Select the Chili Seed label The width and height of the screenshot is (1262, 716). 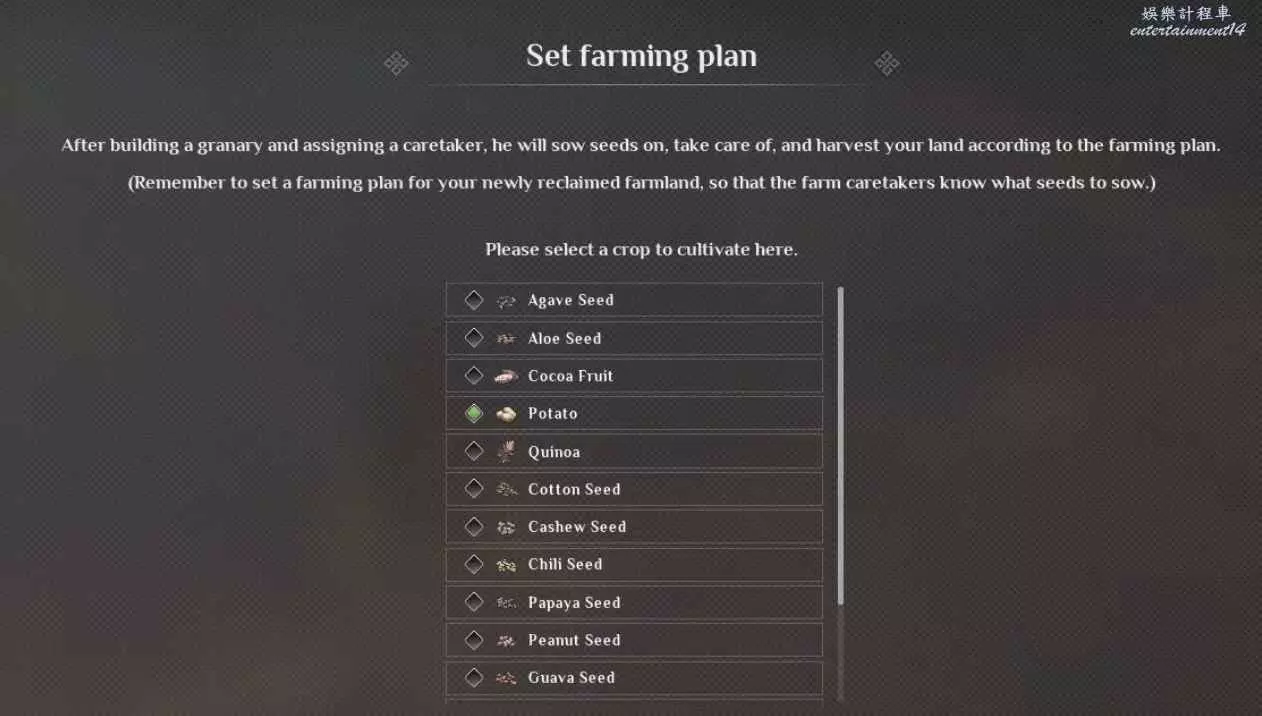(x=565, y=565)
